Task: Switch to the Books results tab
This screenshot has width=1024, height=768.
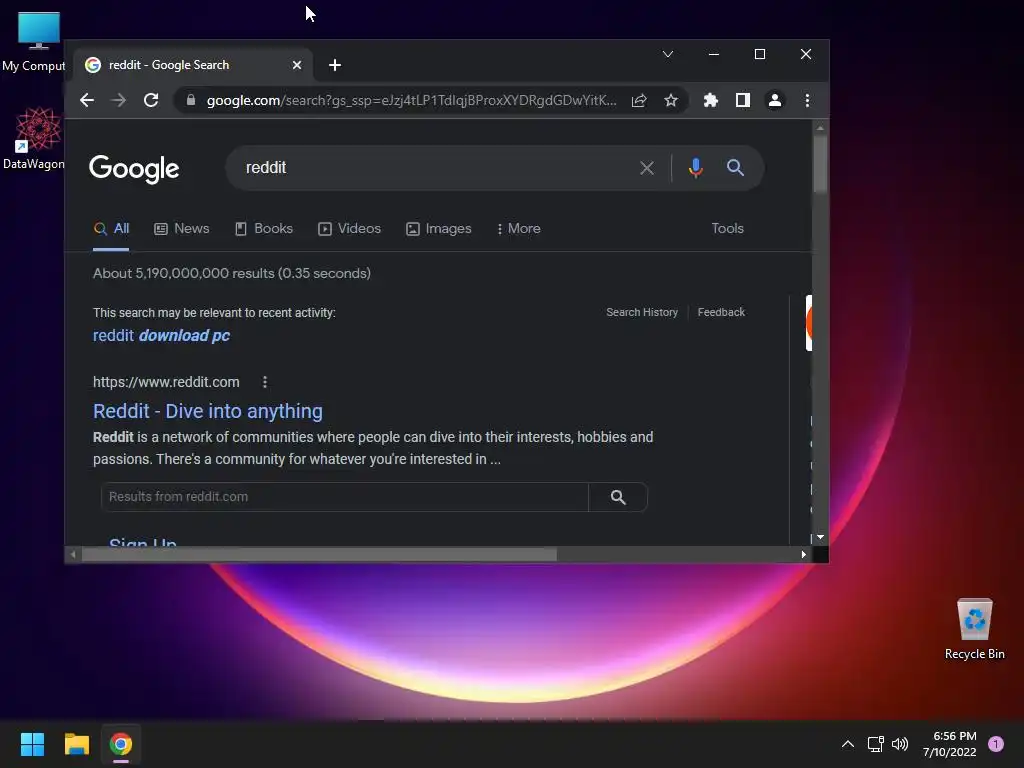Action: tap(264, 229)
